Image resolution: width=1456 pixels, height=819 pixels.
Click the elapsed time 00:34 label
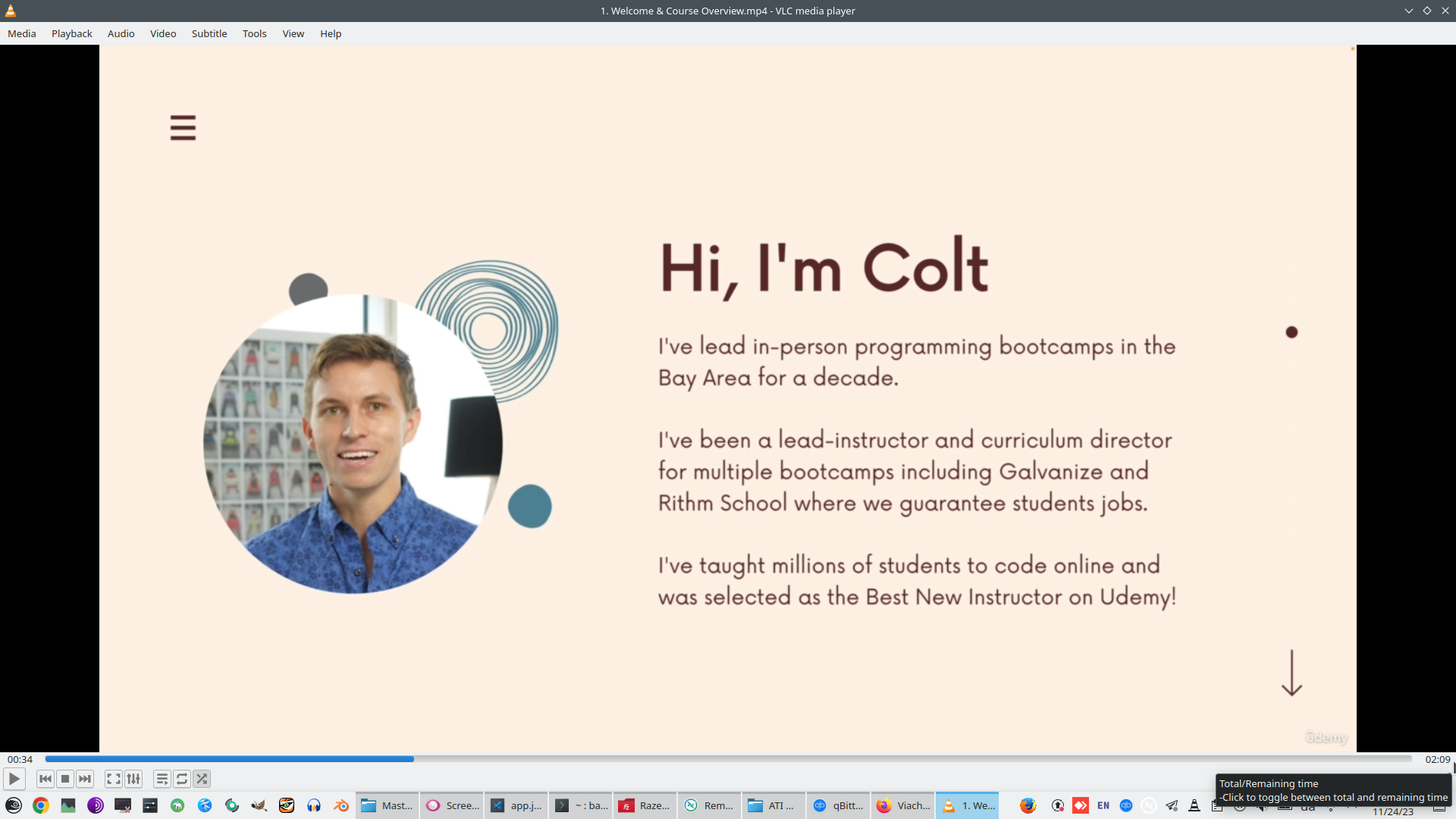(x=20, y=759)
